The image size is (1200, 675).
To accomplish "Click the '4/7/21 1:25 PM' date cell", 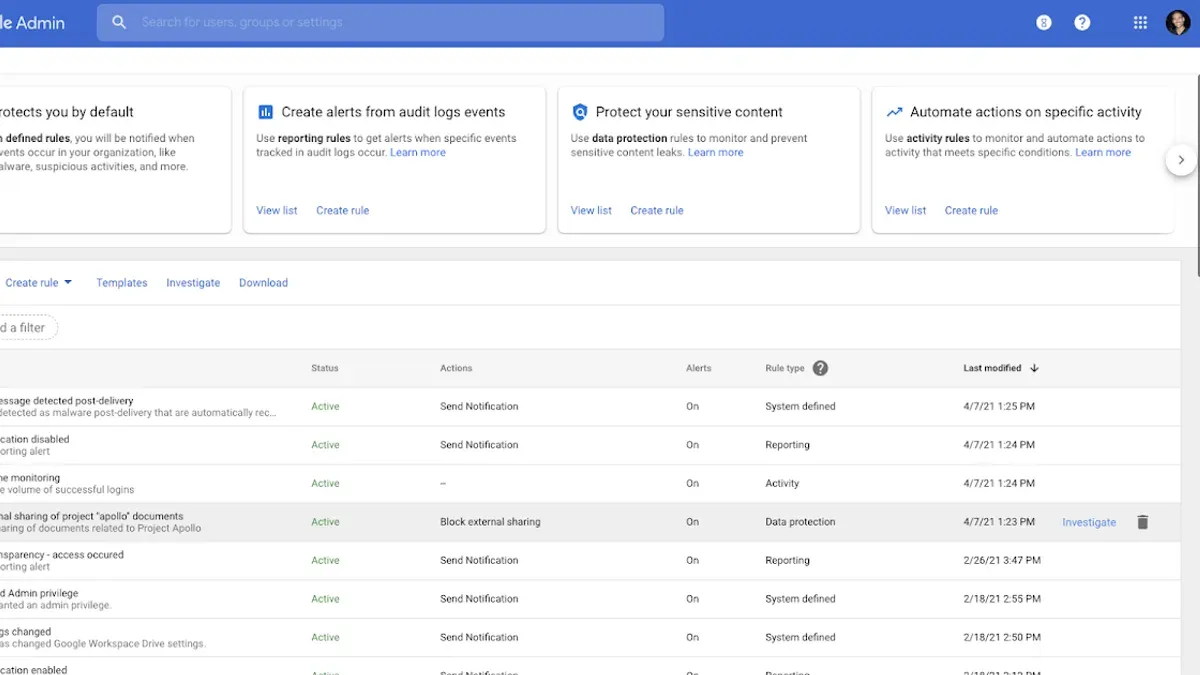I will click(999, 406).
